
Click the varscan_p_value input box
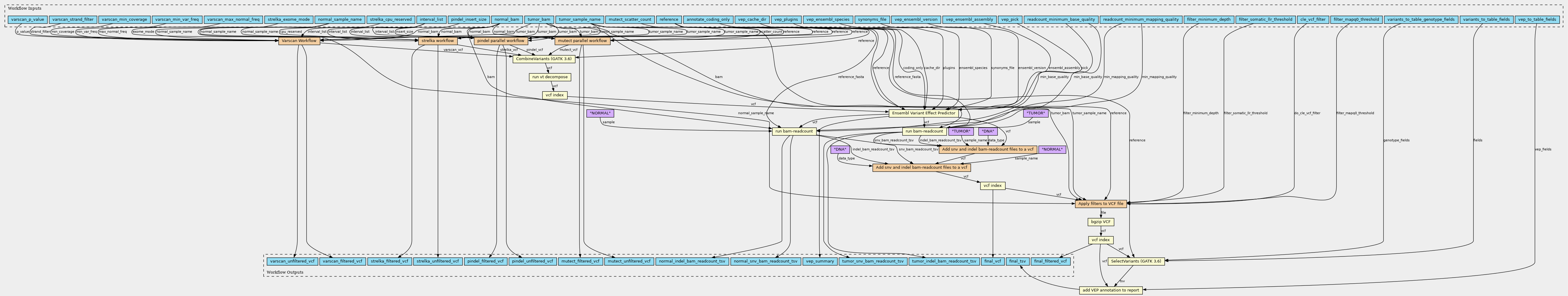[27, 20]
